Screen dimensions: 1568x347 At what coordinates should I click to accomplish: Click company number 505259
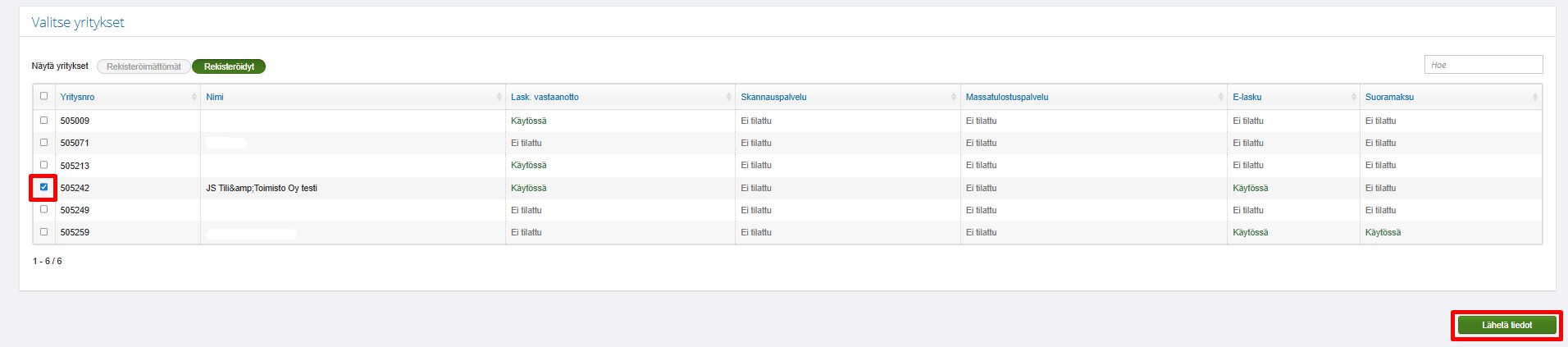pos(75,232)
